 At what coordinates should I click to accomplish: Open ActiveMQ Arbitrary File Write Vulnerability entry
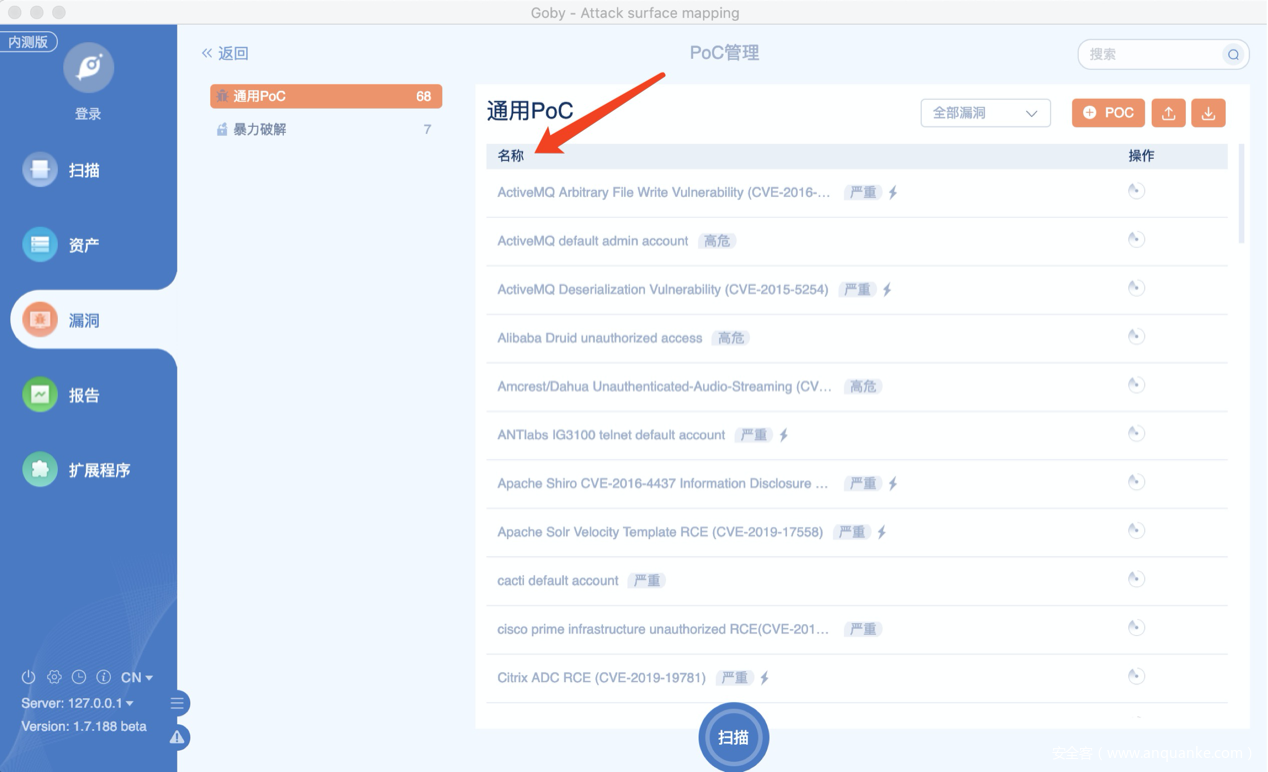click(x=664, y=192)
